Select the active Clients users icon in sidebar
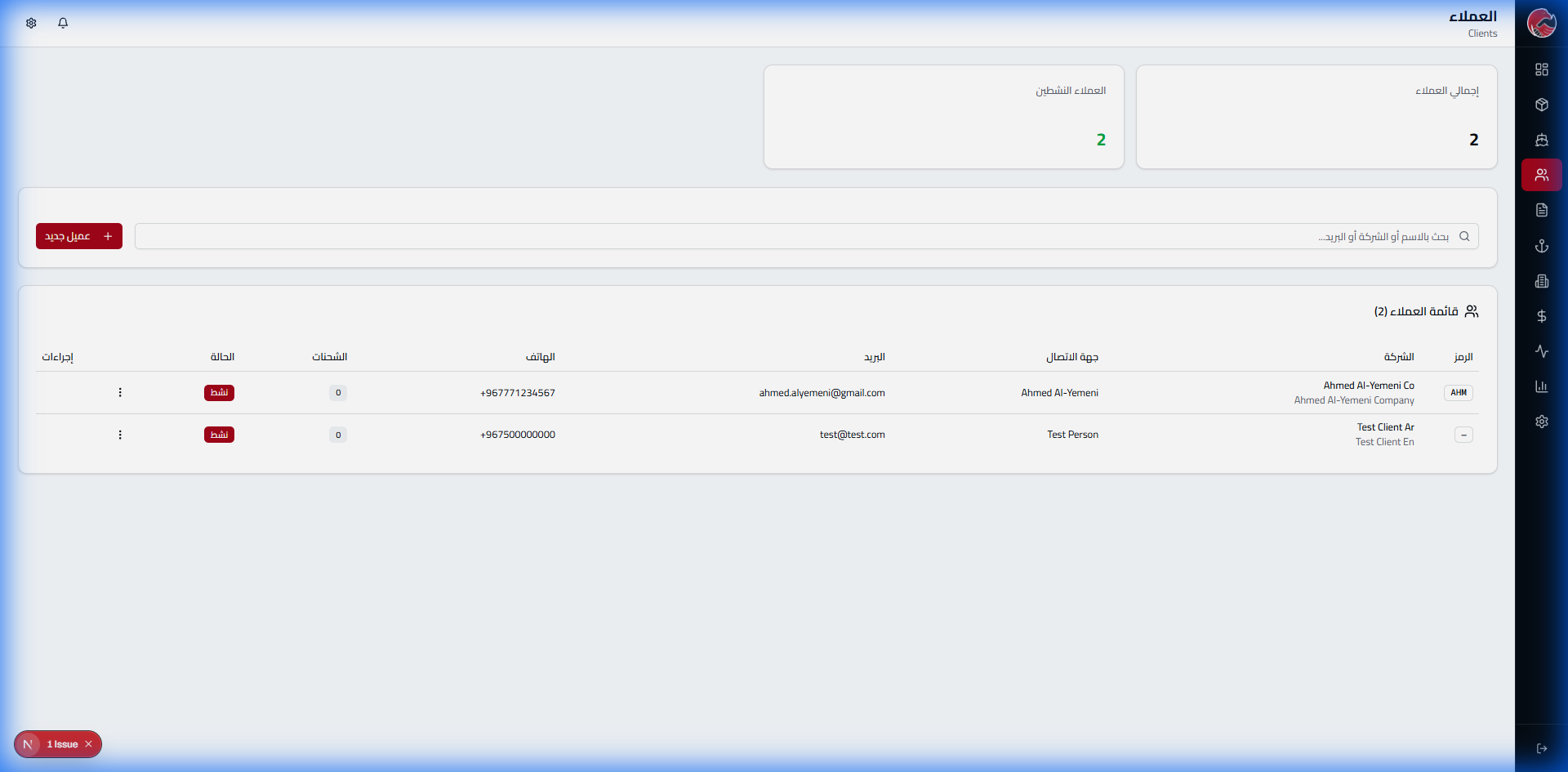 click(x=1541, y=175)
